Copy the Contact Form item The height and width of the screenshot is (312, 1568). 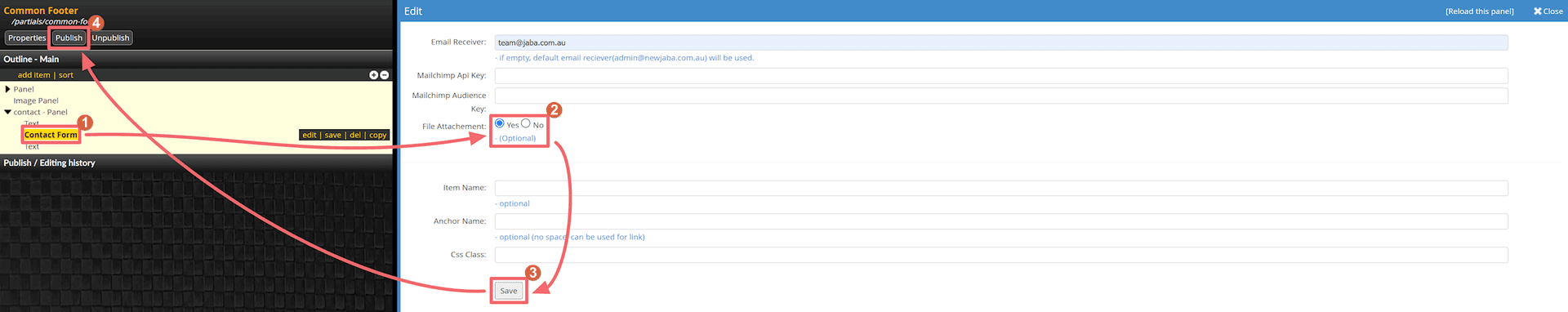[377, 136]
